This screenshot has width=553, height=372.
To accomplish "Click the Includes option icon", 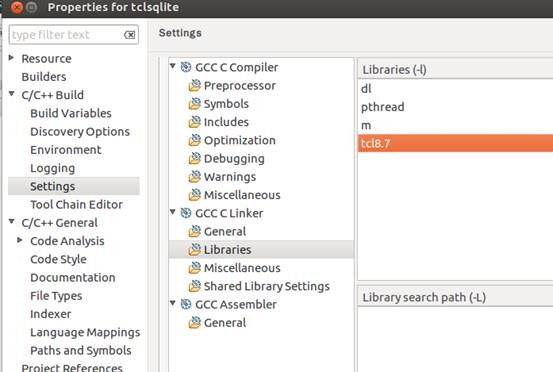I will [194, 122].
